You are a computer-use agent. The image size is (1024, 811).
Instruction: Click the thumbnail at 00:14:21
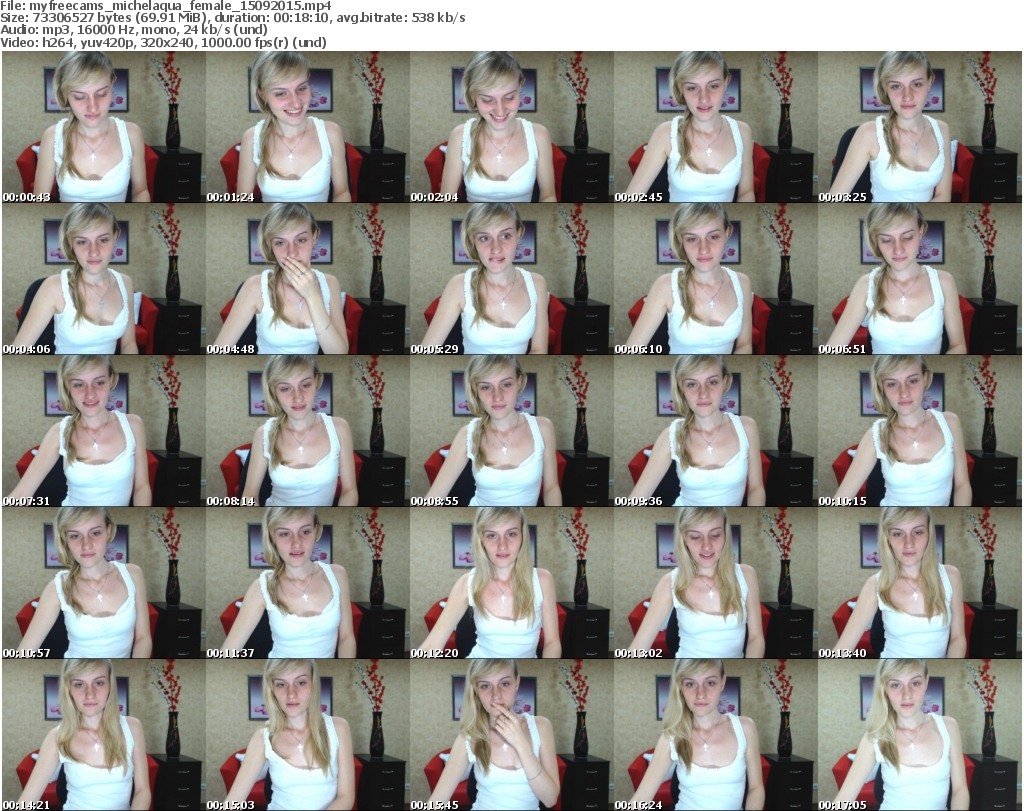[104, 735]
